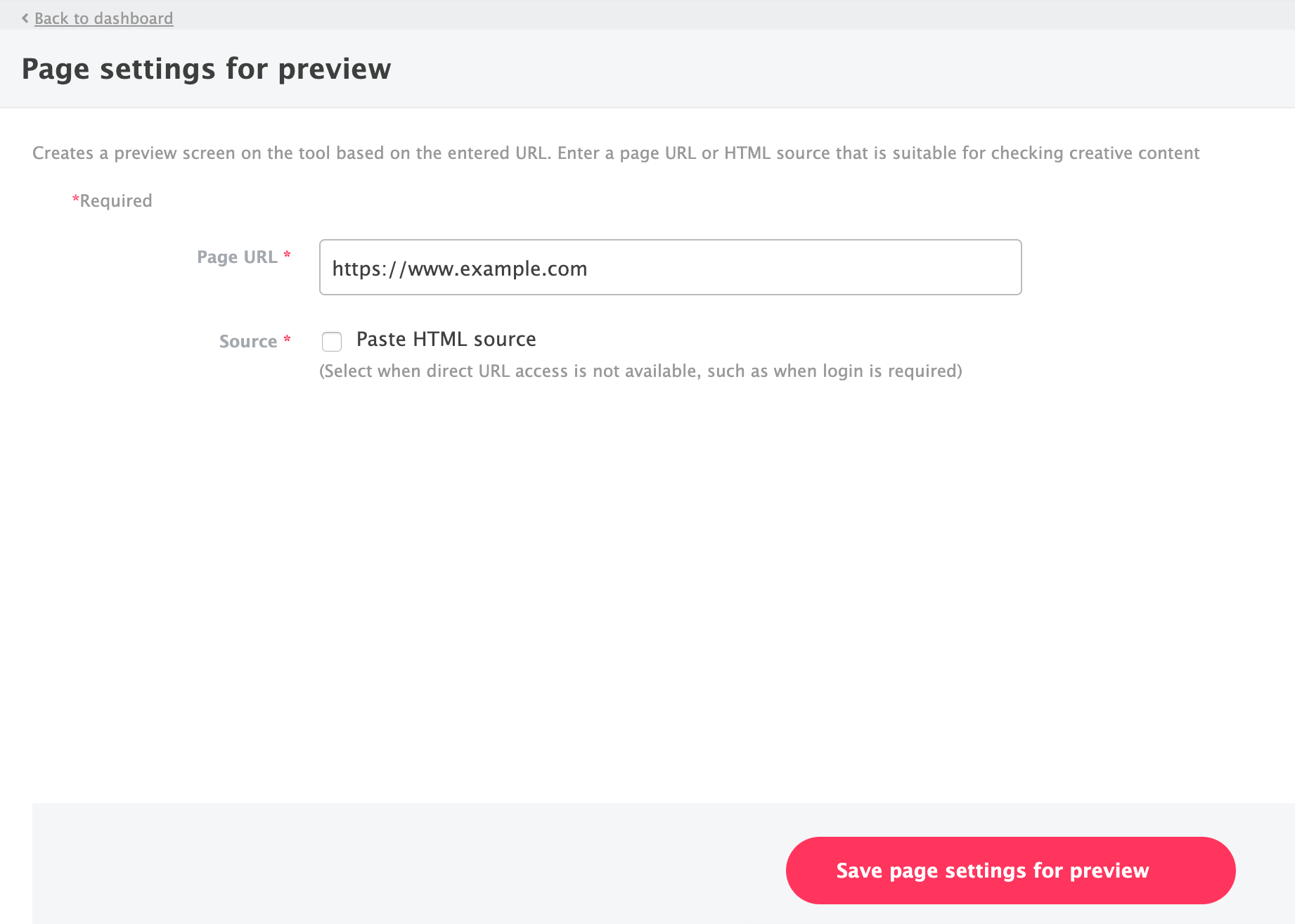
Task: Click the word 'dashboard' in back link
Action: tap(133, 18)
